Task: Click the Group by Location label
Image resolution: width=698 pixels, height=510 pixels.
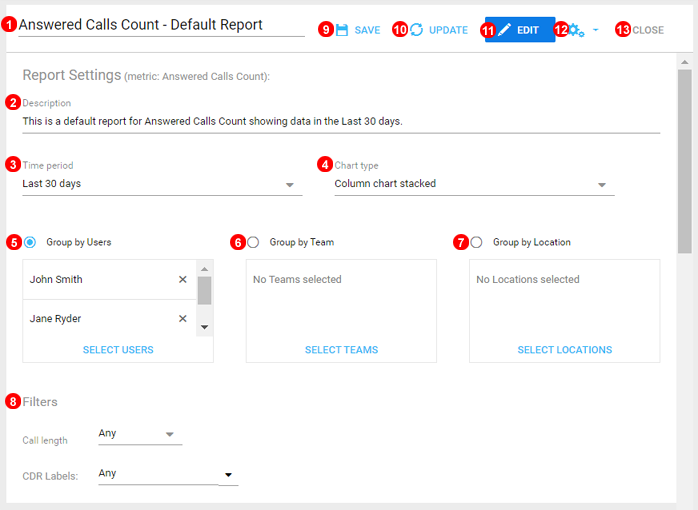Action: [x=532, y=242]
